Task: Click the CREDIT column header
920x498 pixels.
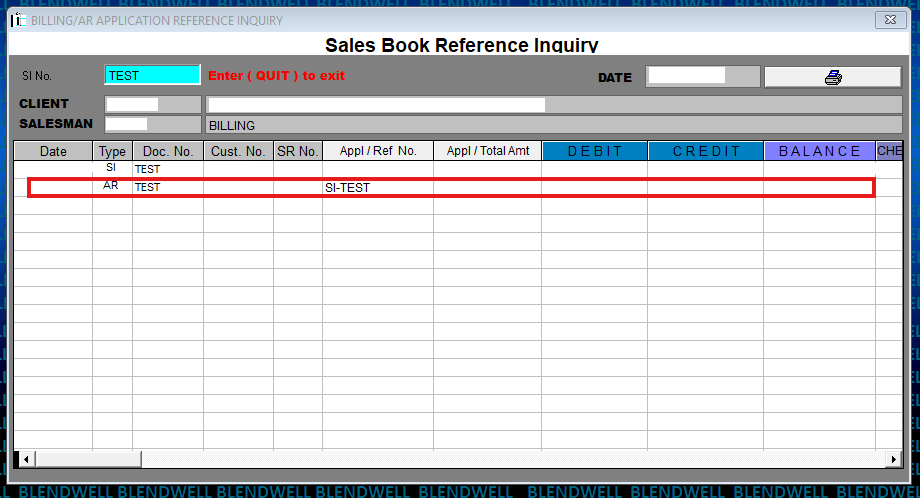Action: (x=706, y=151)
